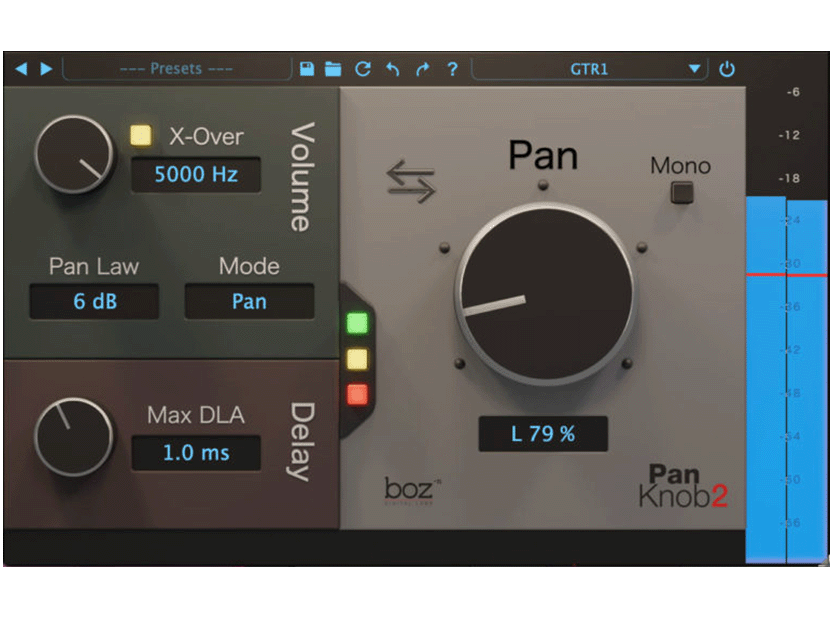Open the GTR1 group dropdown
The width and height of the screenshot is (832, 618).
[x=589, y=69]
